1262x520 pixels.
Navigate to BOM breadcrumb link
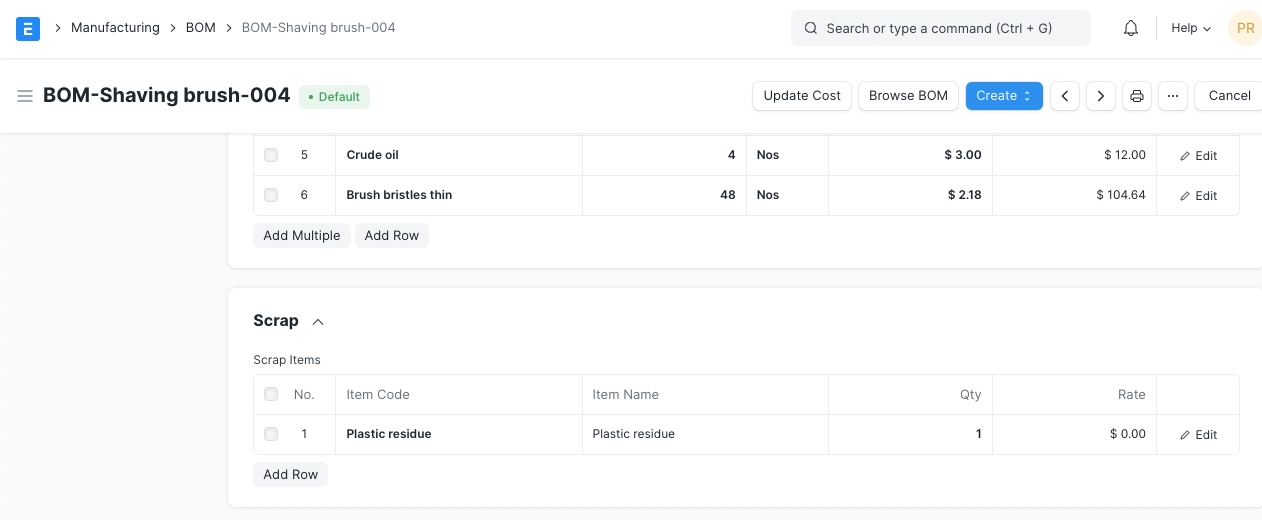201,28
